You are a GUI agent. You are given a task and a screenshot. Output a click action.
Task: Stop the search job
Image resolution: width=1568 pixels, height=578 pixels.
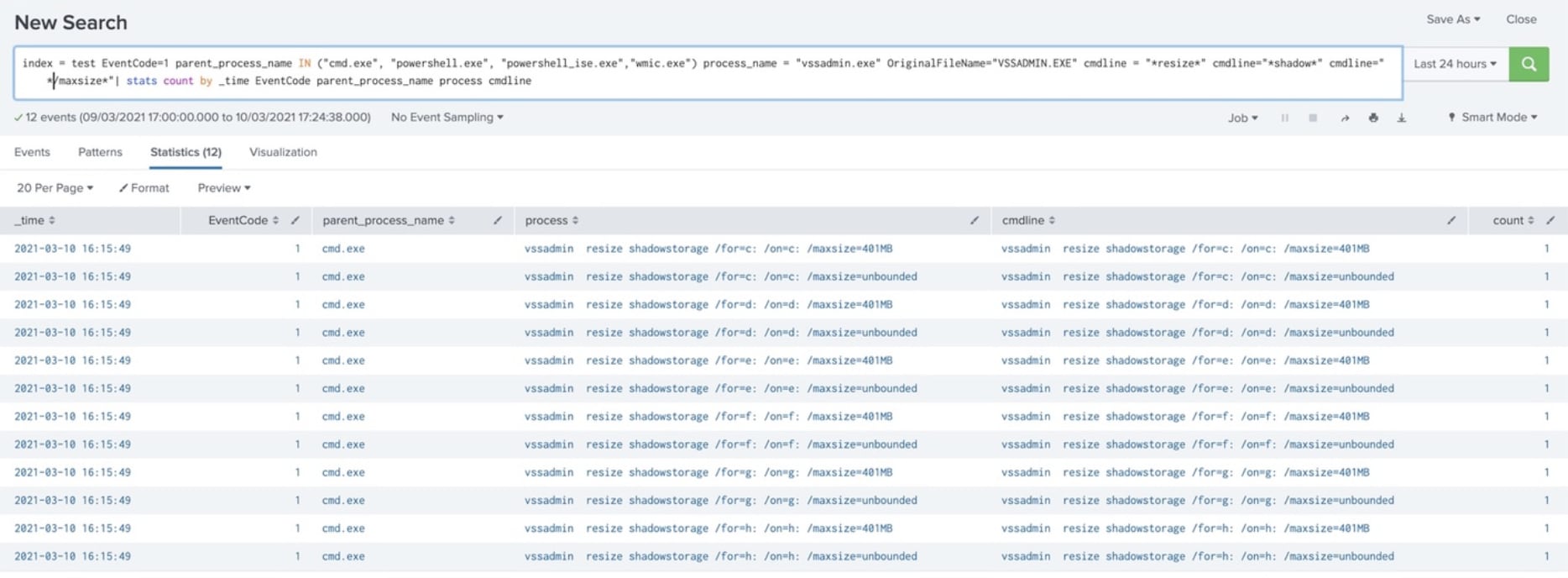(1313, 118)
